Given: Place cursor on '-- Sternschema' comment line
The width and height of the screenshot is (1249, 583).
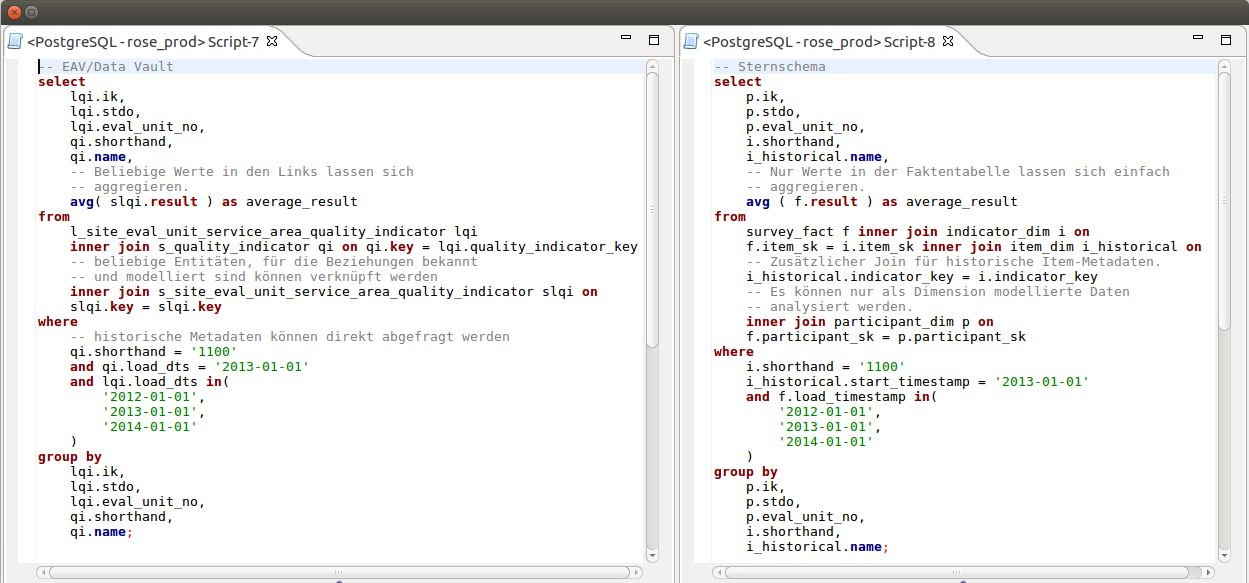Looking at the screenshot, I should click(770, 67).
